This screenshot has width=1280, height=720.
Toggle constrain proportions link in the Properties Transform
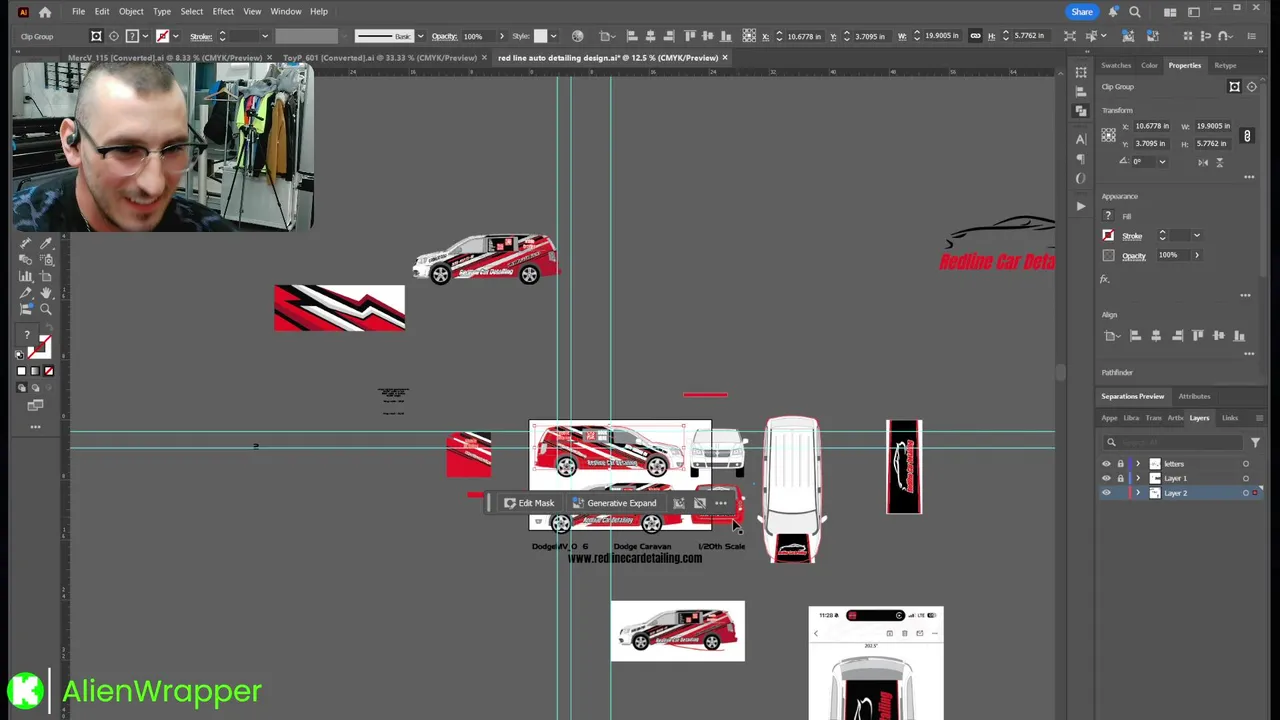click(x=1247, y=135)
